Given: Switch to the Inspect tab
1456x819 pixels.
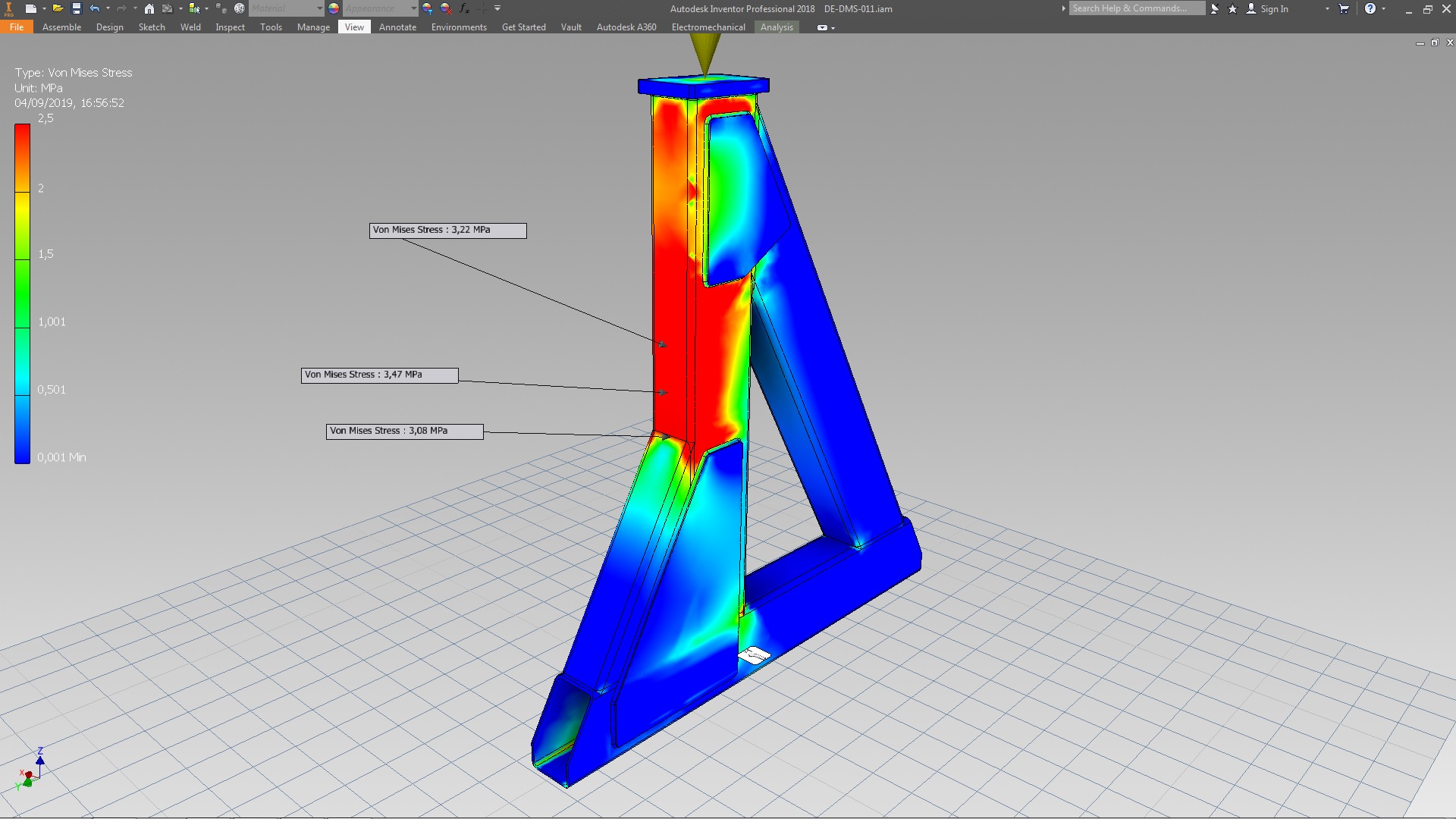Looking at the screenshot, I should [x=230, y=27].
